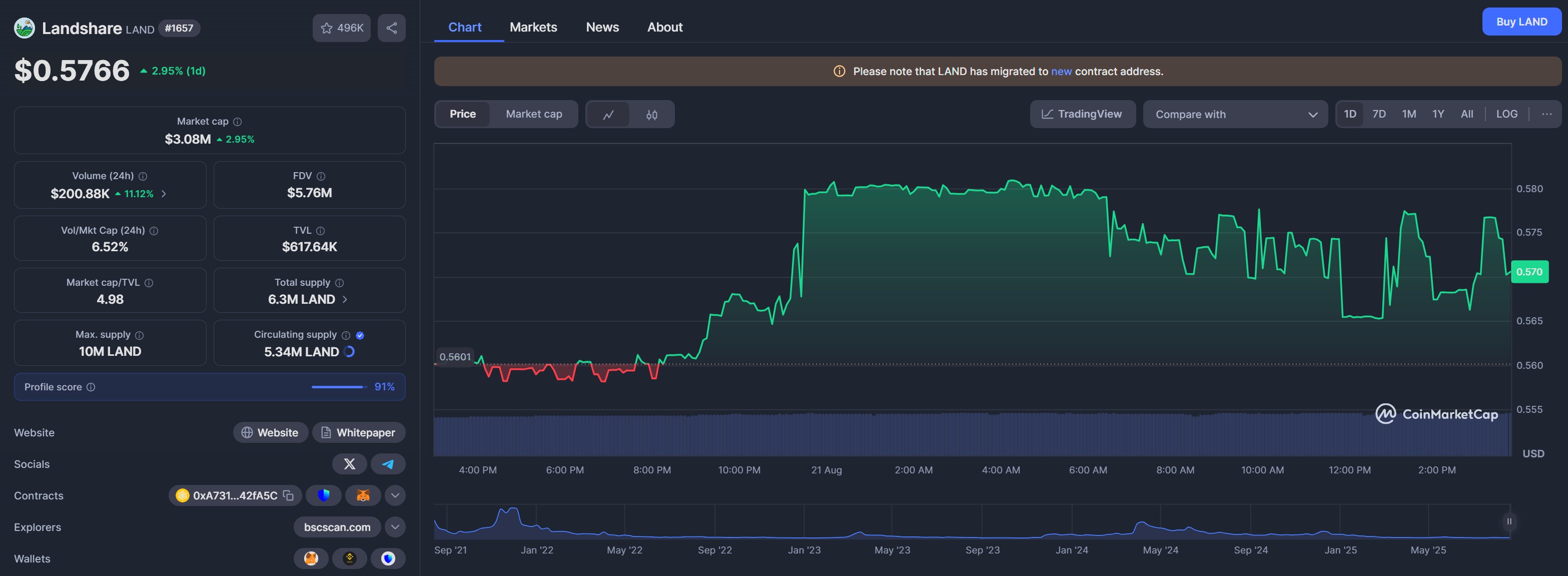Viewport: 1568px width, 576px height.
Task: Copy the contract address 0xA731...42fA5C
Action: [289, 495]
